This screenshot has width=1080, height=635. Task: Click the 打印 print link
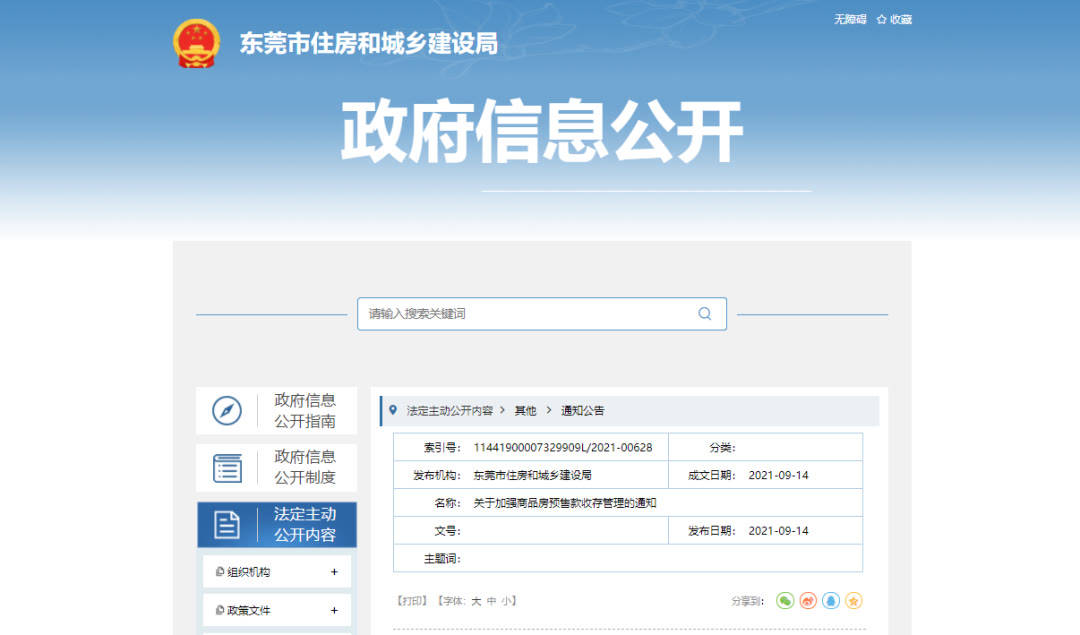(412, 601)
